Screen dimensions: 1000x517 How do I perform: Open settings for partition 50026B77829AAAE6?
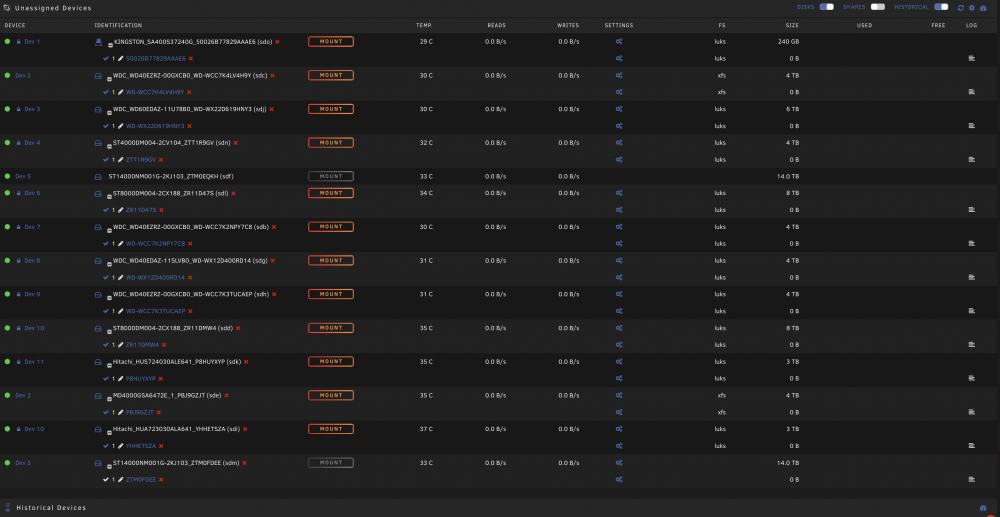coord(619,58)
